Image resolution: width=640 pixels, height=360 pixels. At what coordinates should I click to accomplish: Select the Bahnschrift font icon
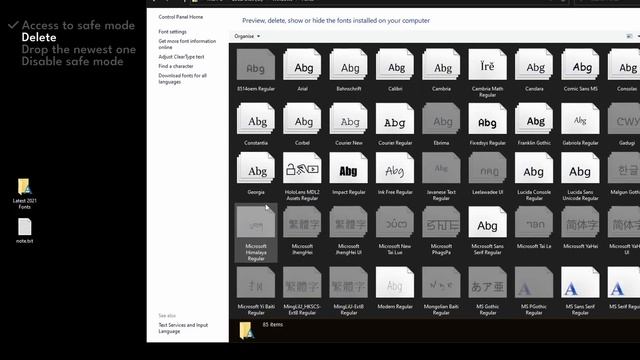pos(349,64)
